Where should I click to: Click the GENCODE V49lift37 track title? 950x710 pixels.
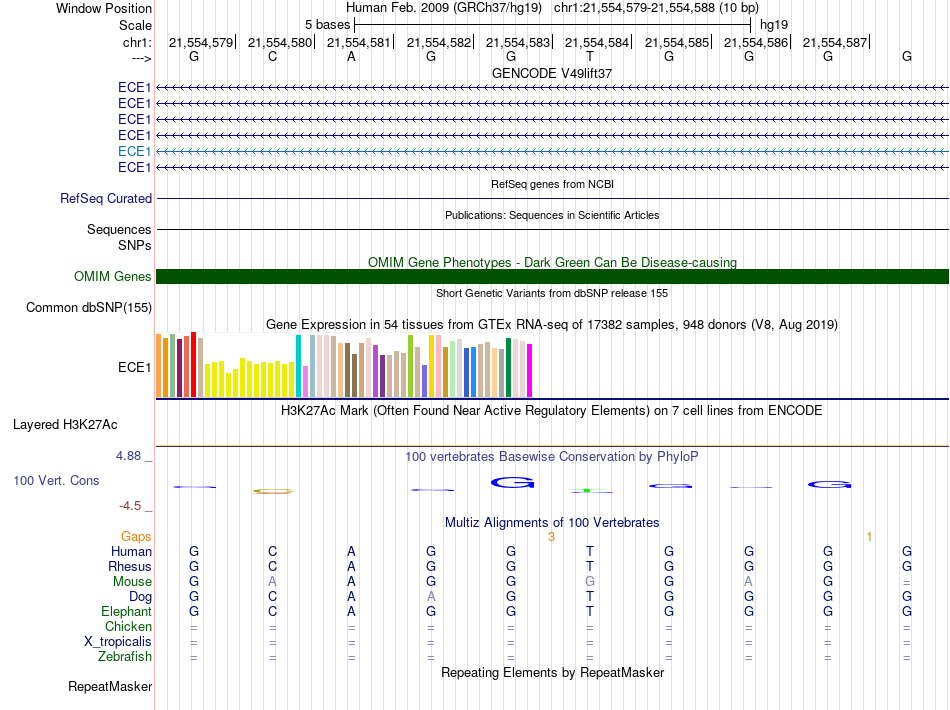click(552, 73)
